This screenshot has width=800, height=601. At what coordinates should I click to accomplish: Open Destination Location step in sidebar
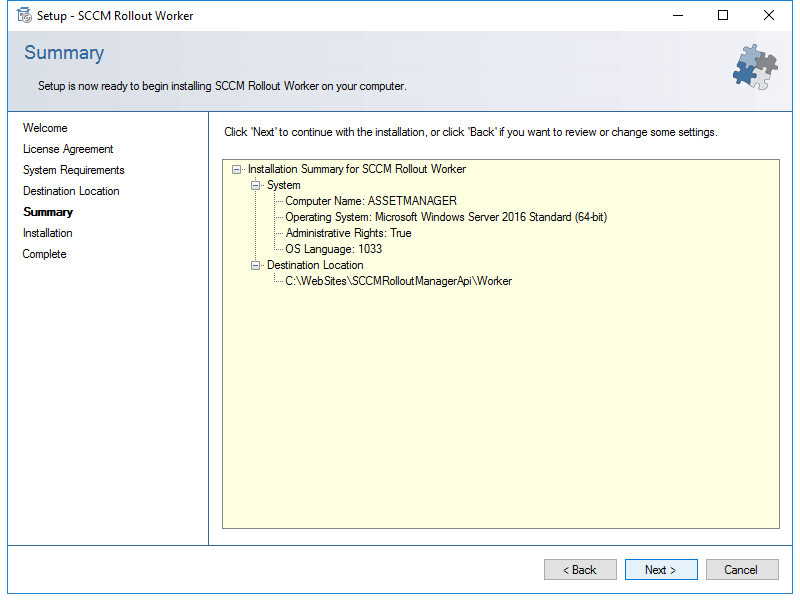pyautogui.click(x=71, y=191)
